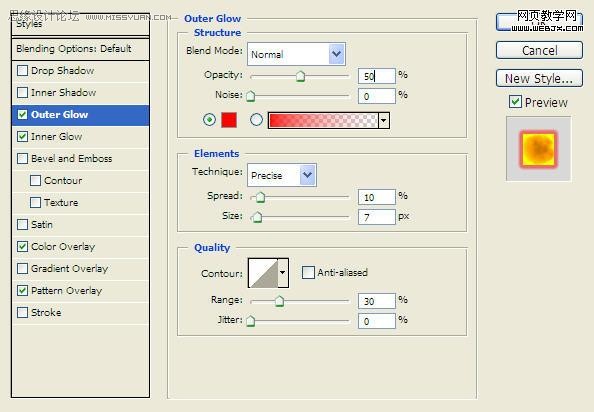The height and width of the screenshot is (412, 594).
Task: Click the Jitter slider handle
Action: click(250, 321)
